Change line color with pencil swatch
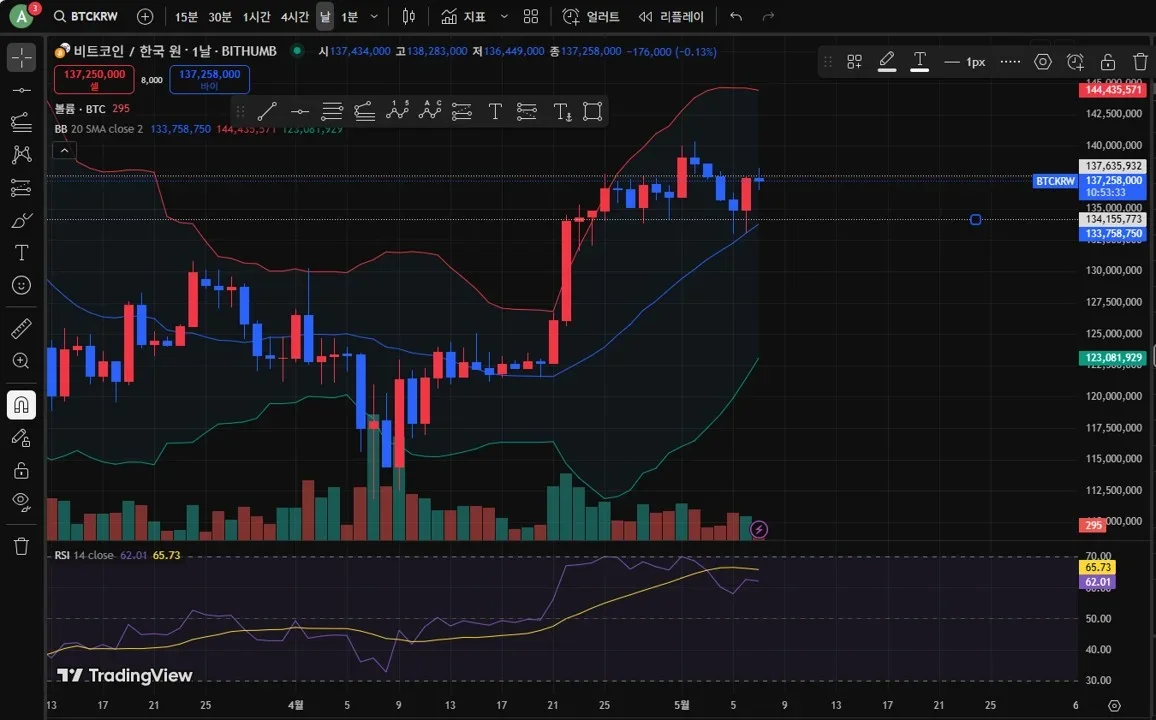Screen dimensions: 1156x720 pyautogui.click(x=887, y=62)
